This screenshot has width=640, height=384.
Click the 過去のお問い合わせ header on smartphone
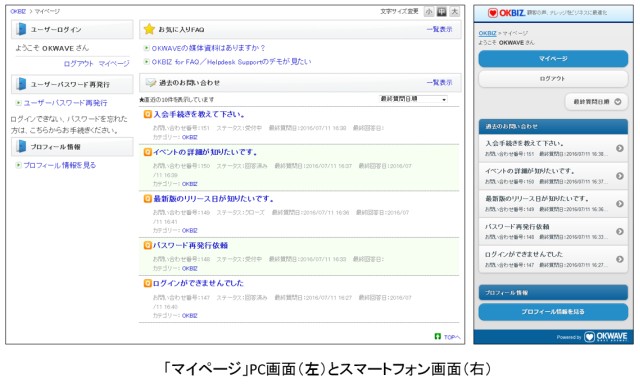(553, 127)
